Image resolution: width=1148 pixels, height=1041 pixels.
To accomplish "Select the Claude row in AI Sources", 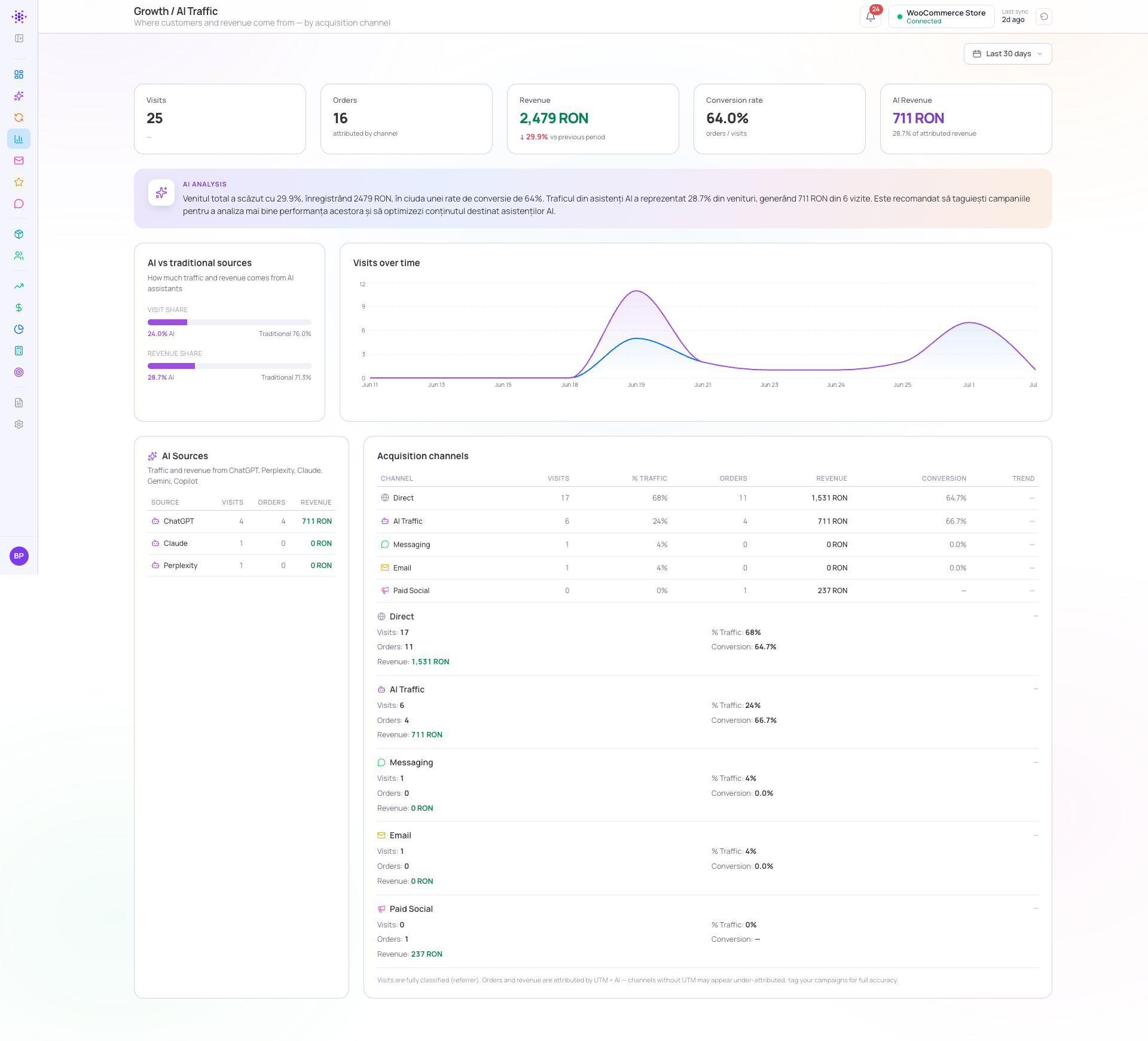I will pos(242,544).
